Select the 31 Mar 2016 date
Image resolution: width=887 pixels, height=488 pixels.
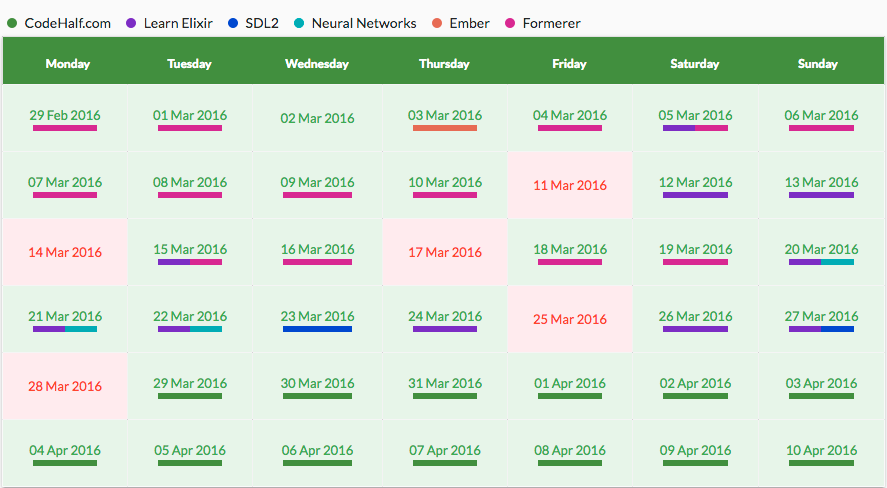445,383
